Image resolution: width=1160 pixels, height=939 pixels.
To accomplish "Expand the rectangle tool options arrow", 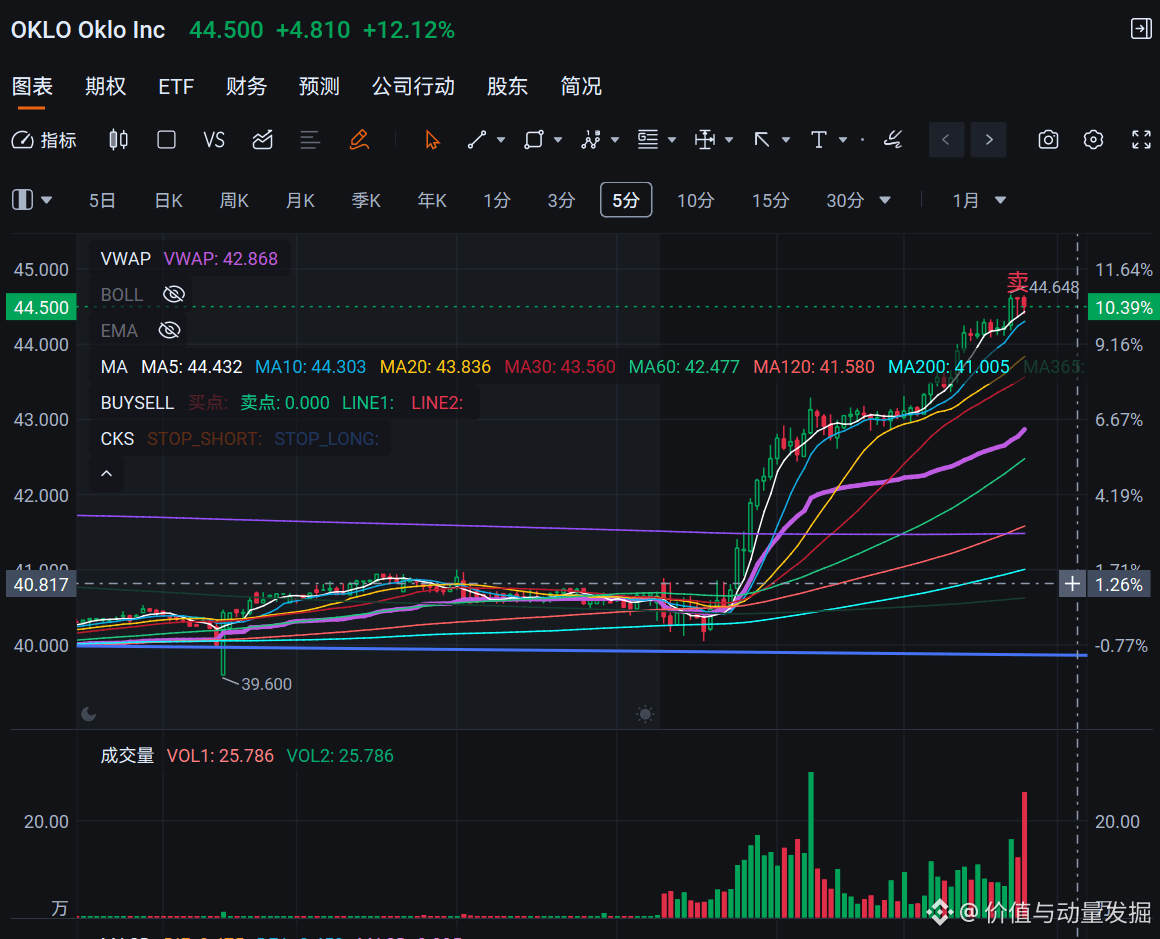I will coord(558,140).
